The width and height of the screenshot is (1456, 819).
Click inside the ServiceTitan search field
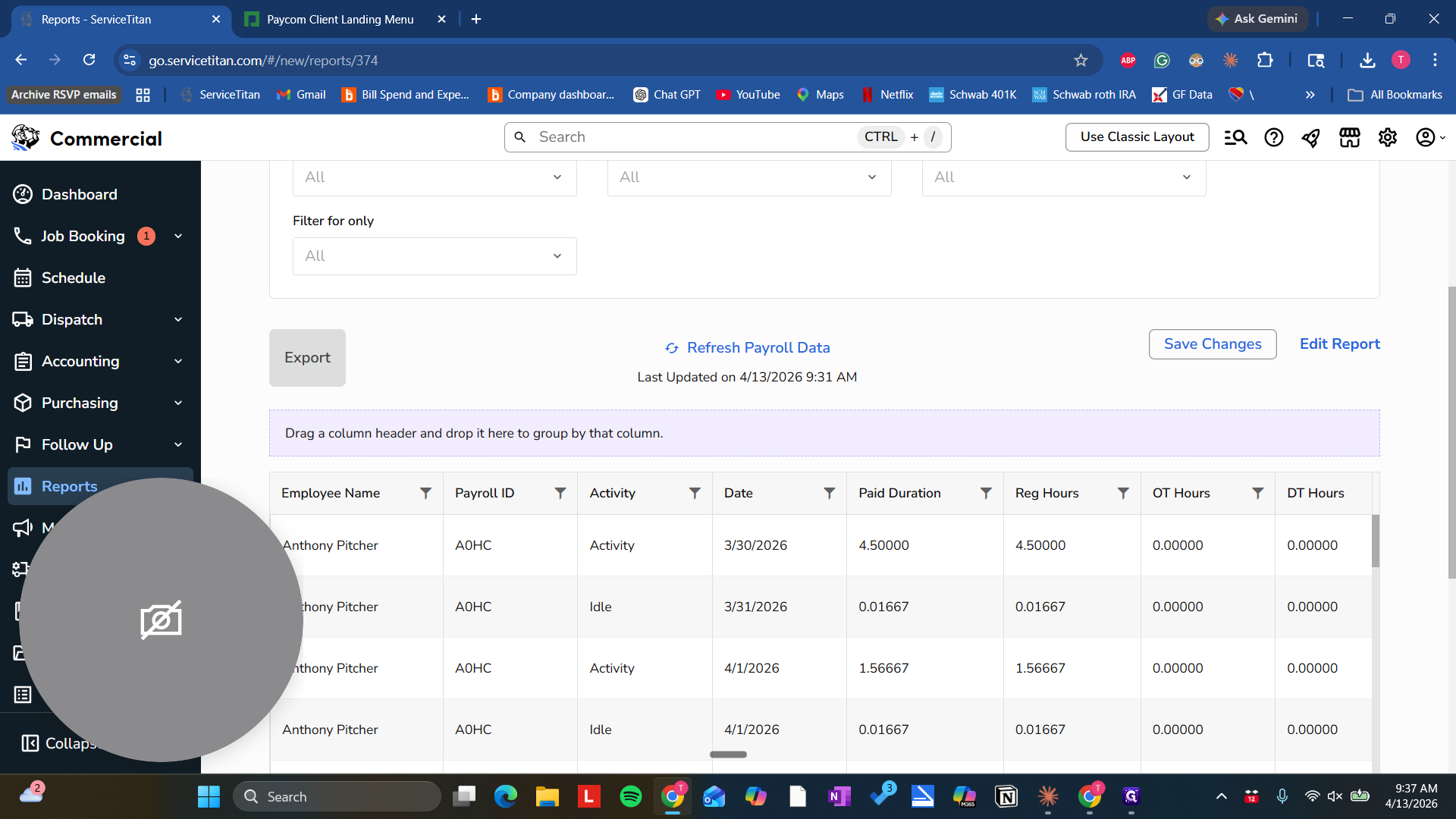(682, 136)
